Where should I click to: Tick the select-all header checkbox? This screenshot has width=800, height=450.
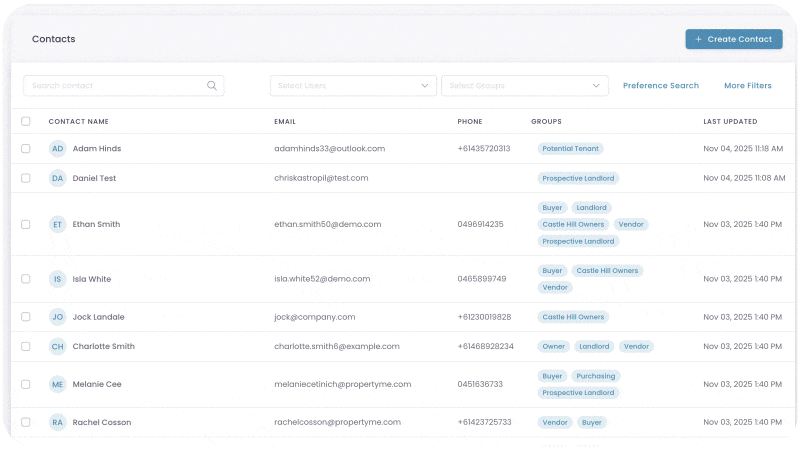pyautogui.click(x=26, y=121)
